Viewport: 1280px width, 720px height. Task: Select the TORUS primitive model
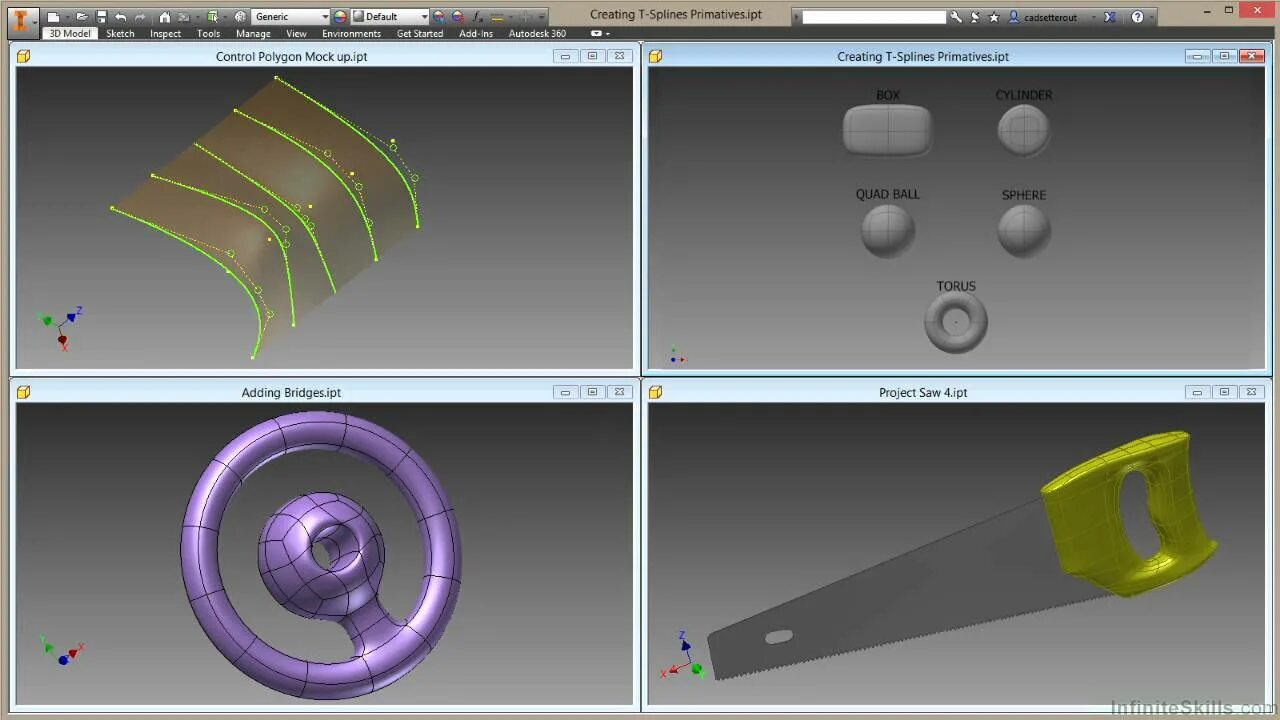pyautogui.click(x=956, y=322)
